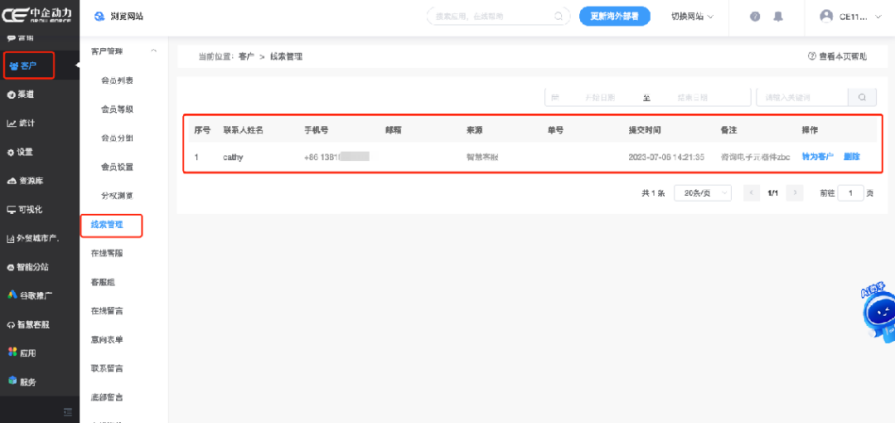
Task: Click the 手机号 column header
Action: click(316, 130)
